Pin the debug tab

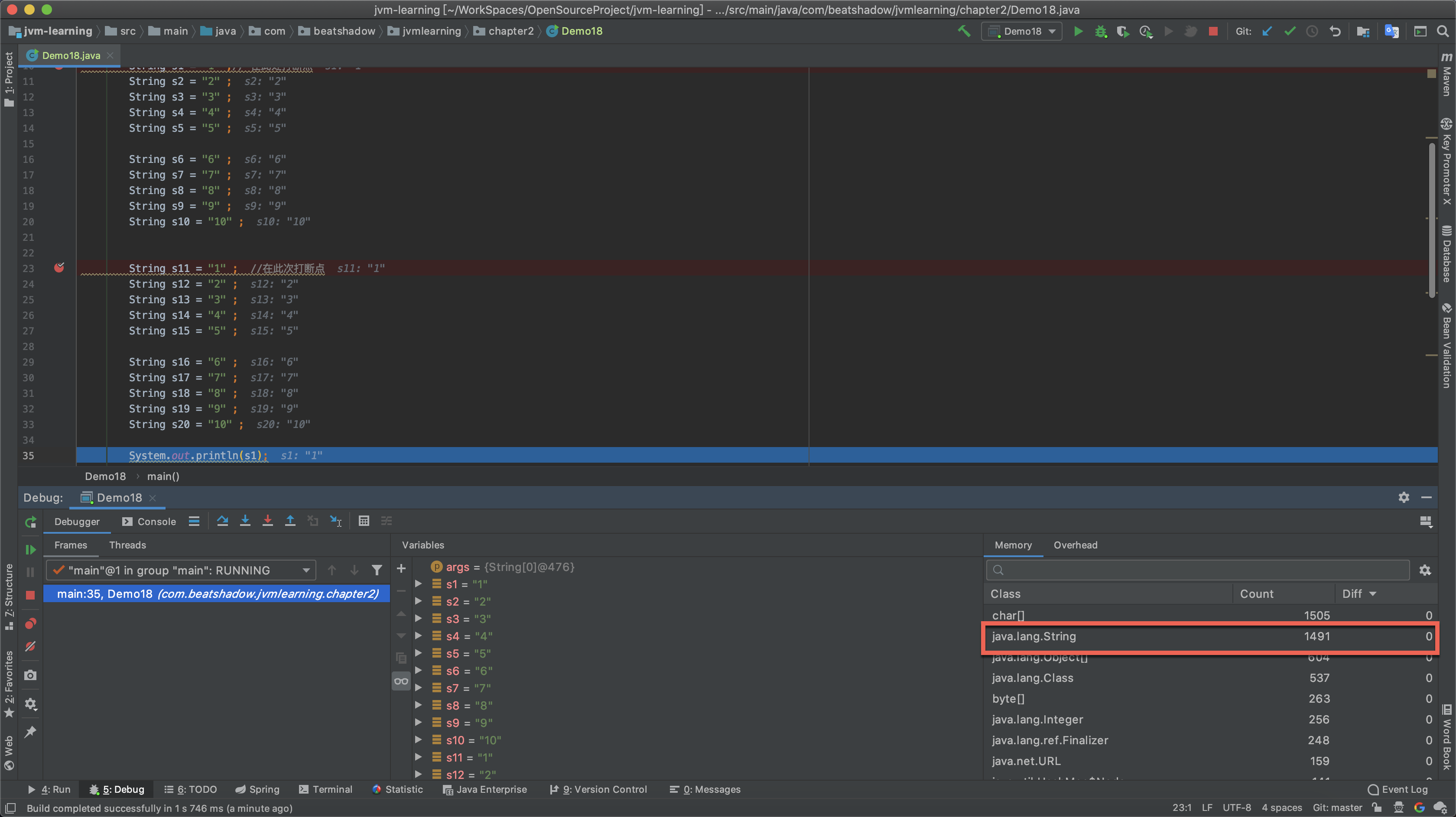point(30,732)
